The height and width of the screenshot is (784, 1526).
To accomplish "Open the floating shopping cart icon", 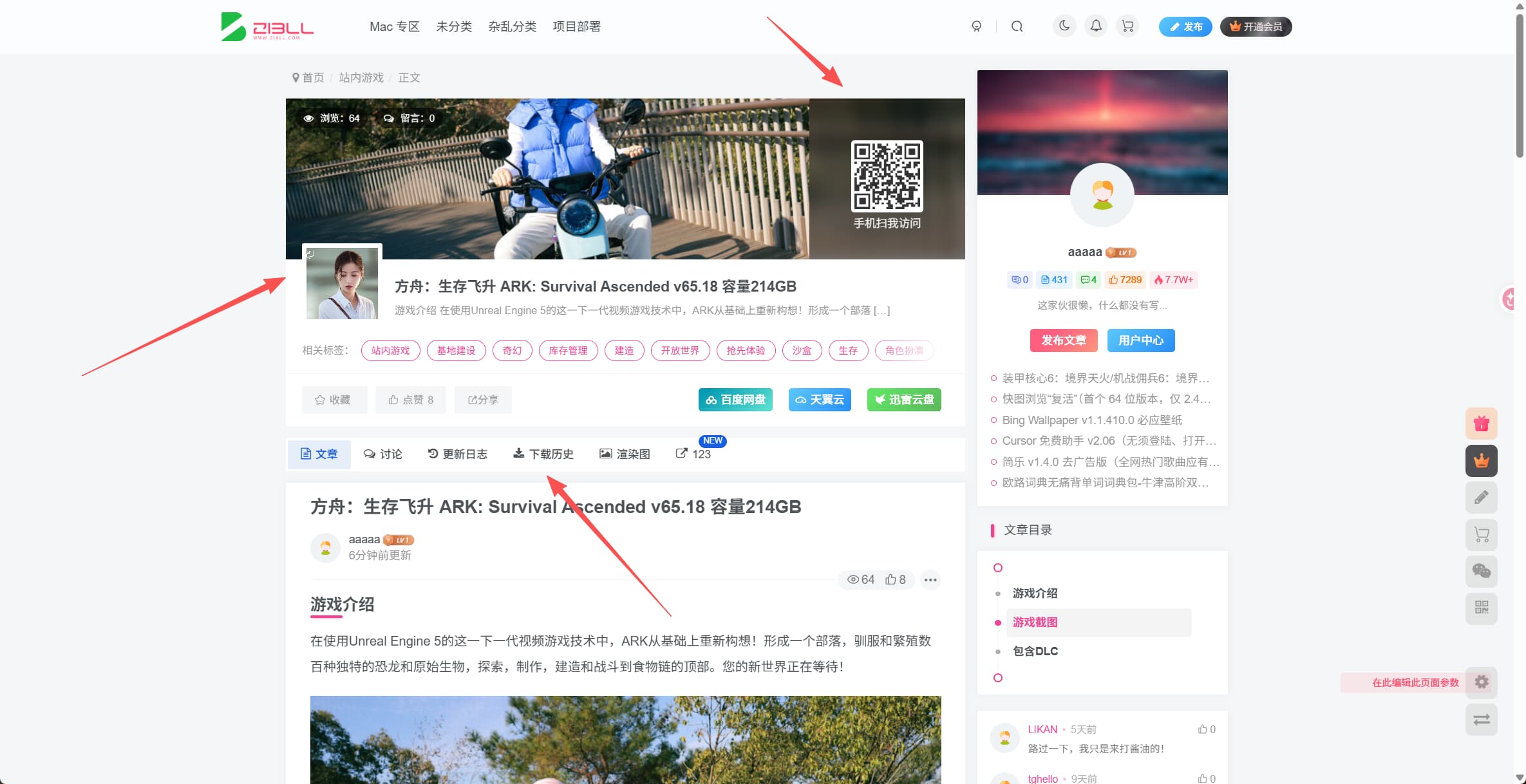I will [1482, 535].
